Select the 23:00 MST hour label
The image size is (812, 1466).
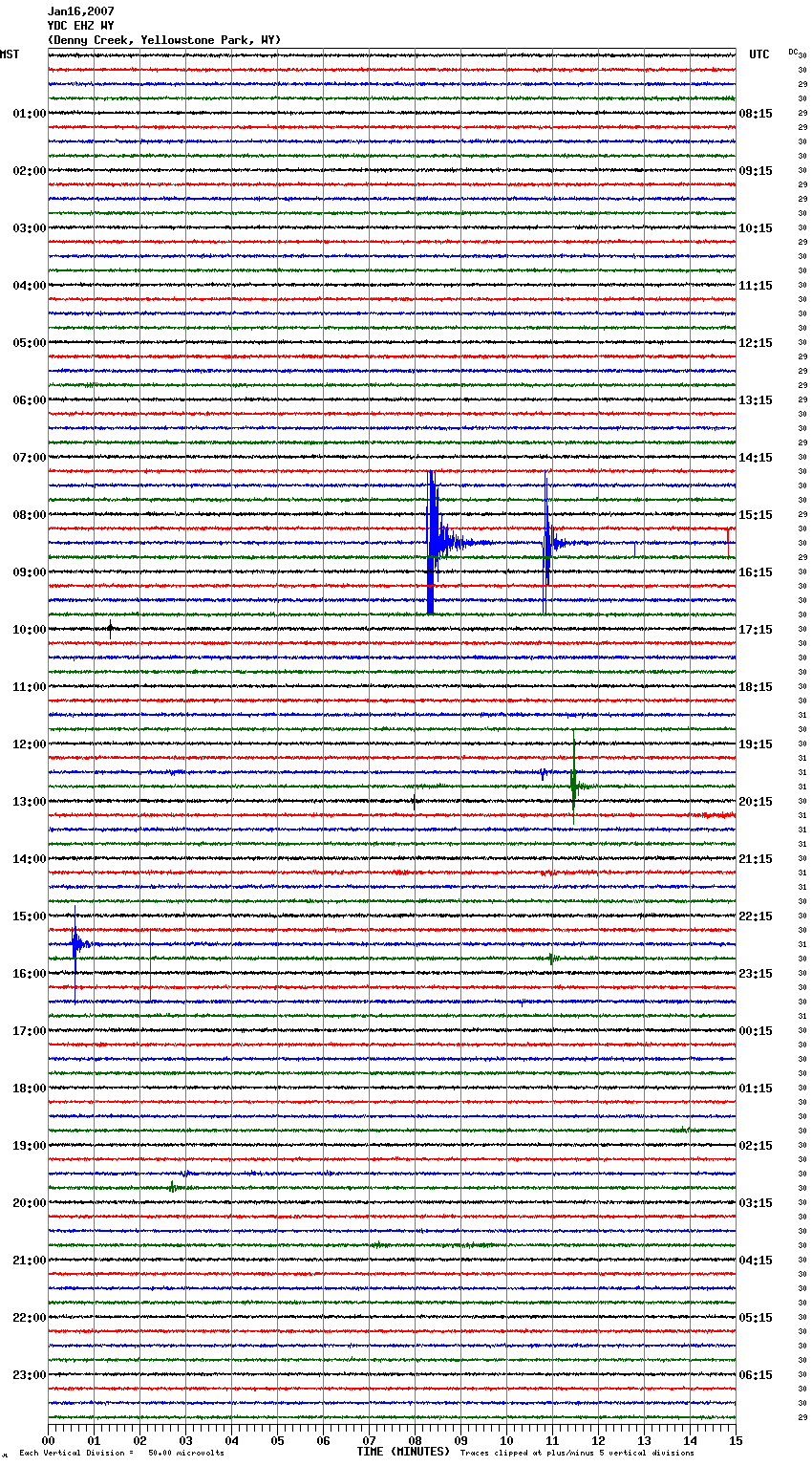30,1375
